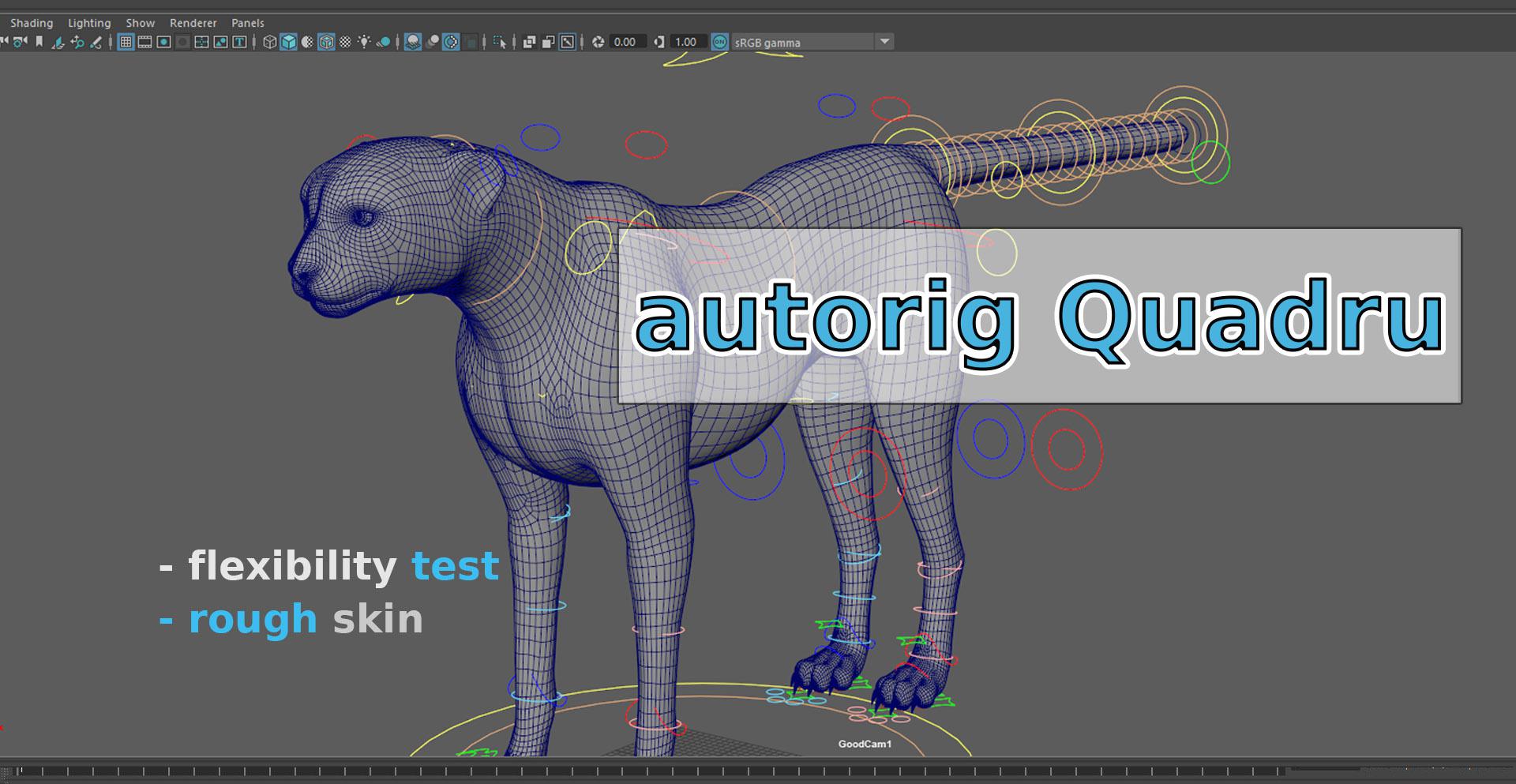
Task: Open the Show menu
Action: [141, 23]
